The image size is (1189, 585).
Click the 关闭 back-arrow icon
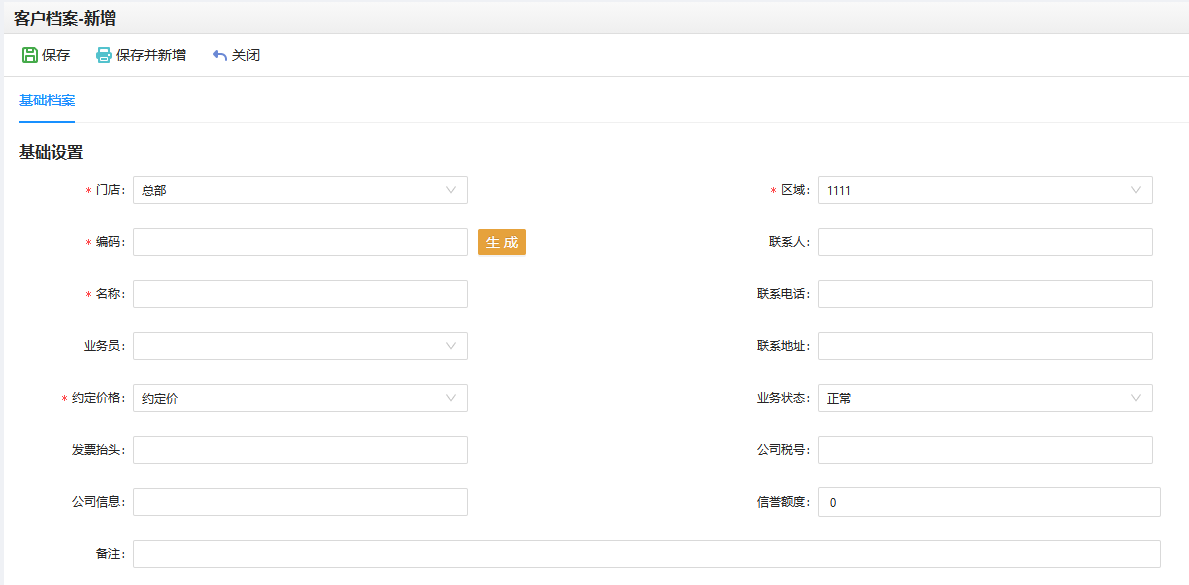[220, 55]
